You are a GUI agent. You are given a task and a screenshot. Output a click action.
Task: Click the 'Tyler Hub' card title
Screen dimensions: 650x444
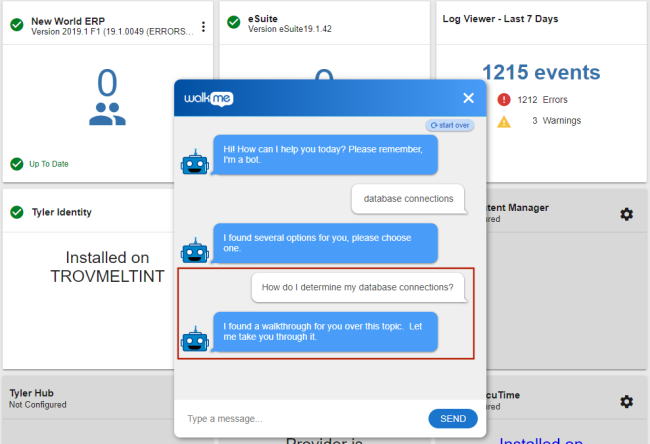pos(32,393)
